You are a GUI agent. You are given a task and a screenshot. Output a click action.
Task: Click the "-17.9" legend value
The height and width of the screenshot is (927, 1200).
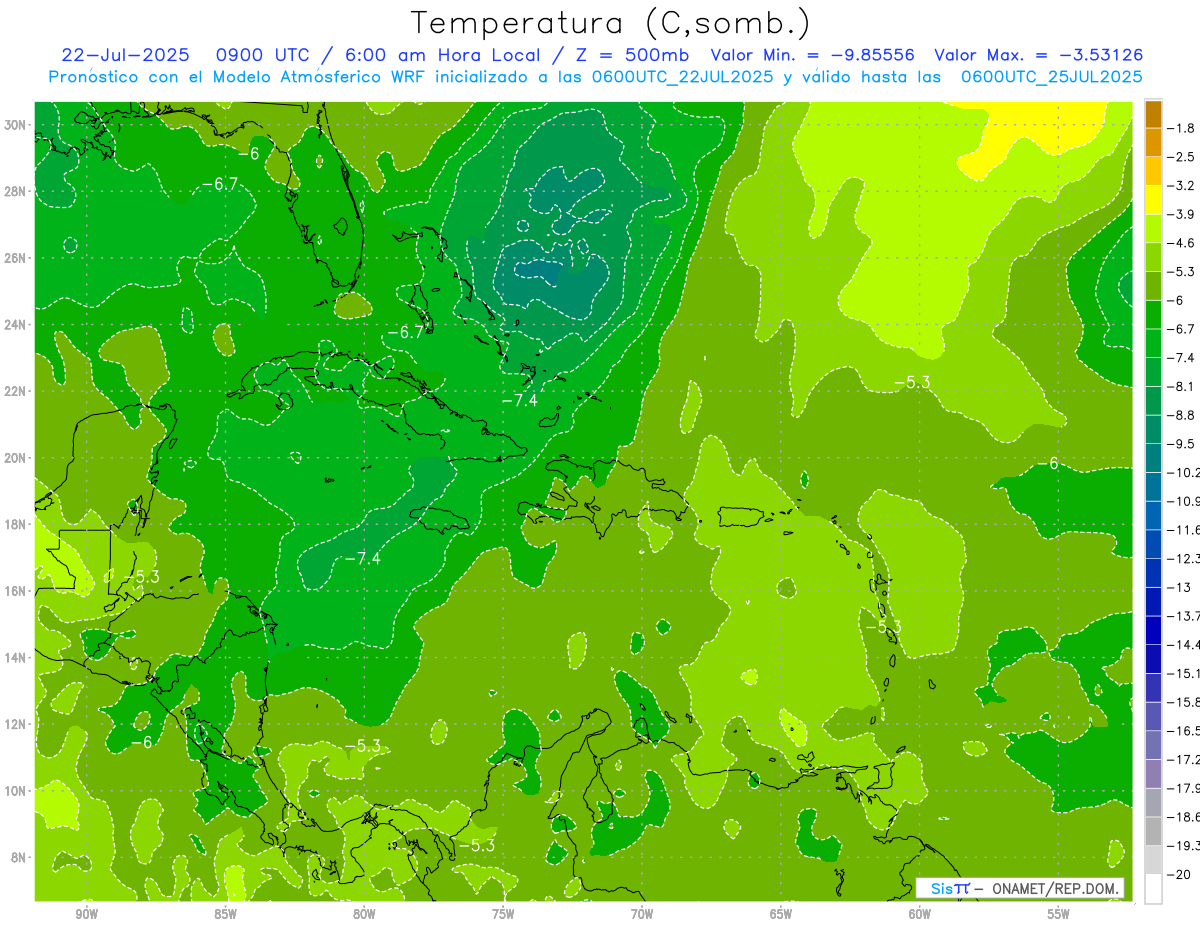[x=1184, y=788]
